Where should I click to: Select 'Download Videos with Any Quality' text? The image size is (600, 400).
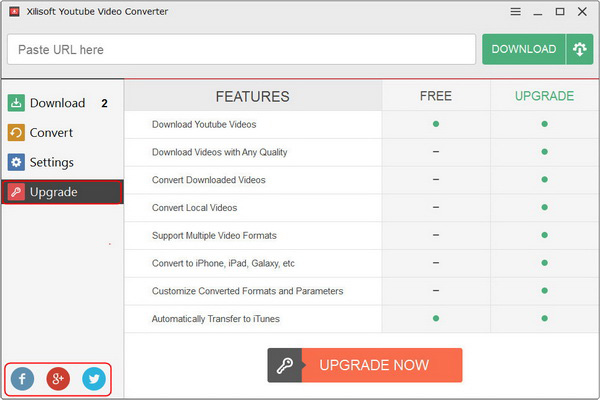[219, 152]
